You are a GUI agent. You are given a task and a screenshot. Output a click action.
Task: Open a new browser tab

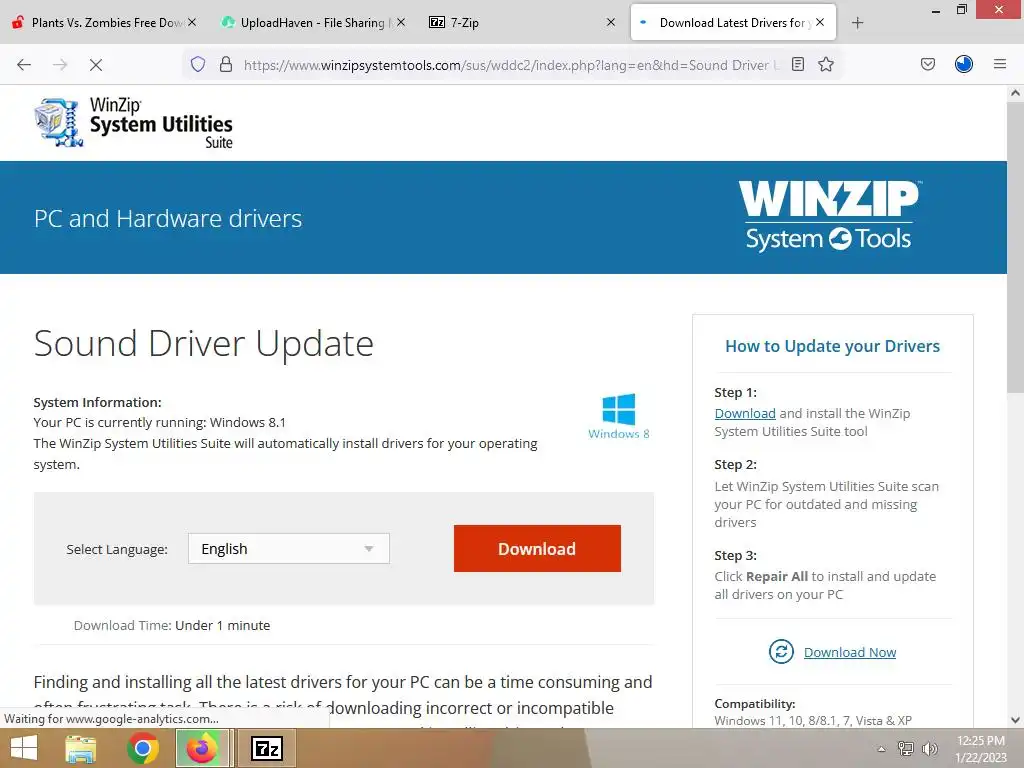pyautogui.click(x=857, y=23)
